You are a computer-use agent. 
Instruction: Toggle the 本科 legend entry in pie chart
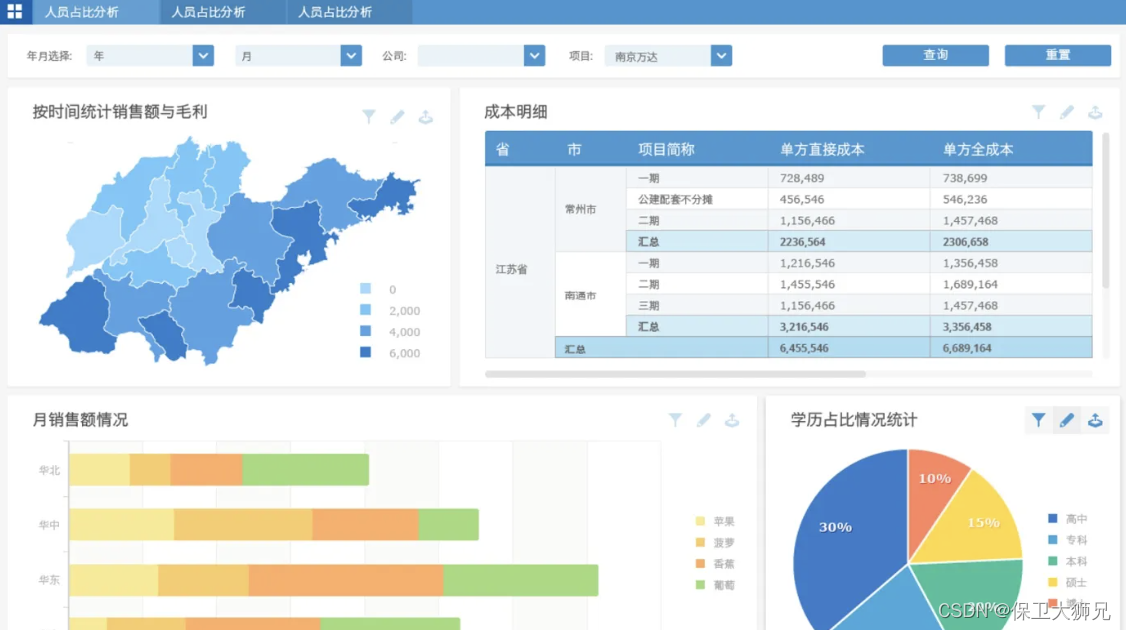tap(1068, 561)
